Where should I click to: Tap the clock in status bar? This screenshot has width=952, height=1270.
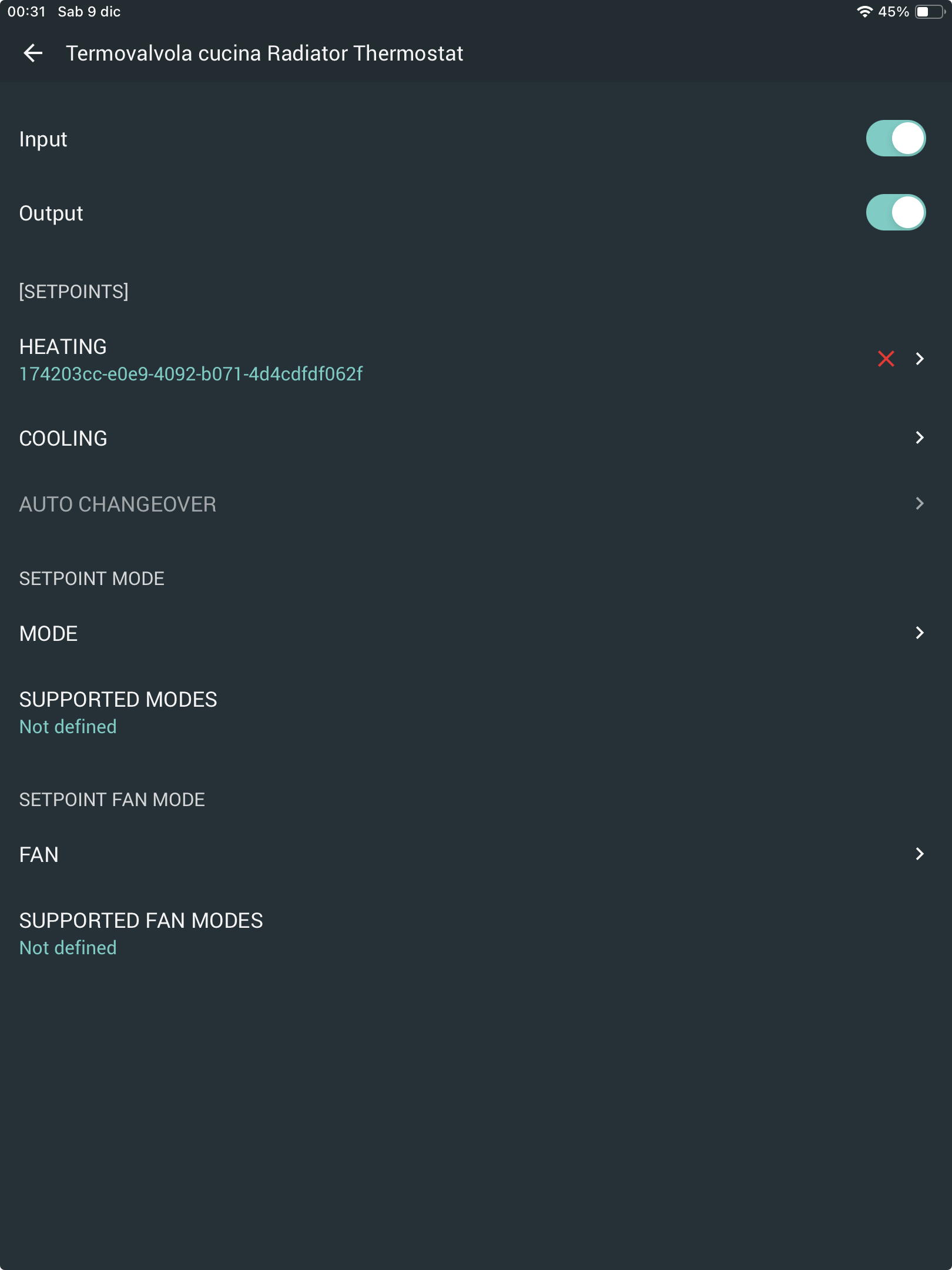tap(26, 12)
